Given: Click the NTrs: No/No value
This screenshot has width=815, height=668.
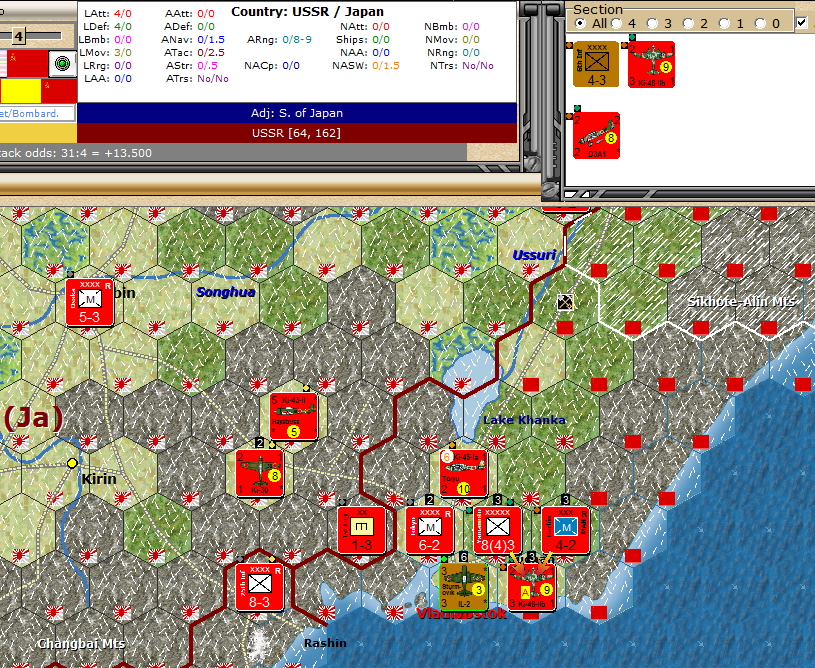Looking at the screenshot, I should tap(478, 66).
